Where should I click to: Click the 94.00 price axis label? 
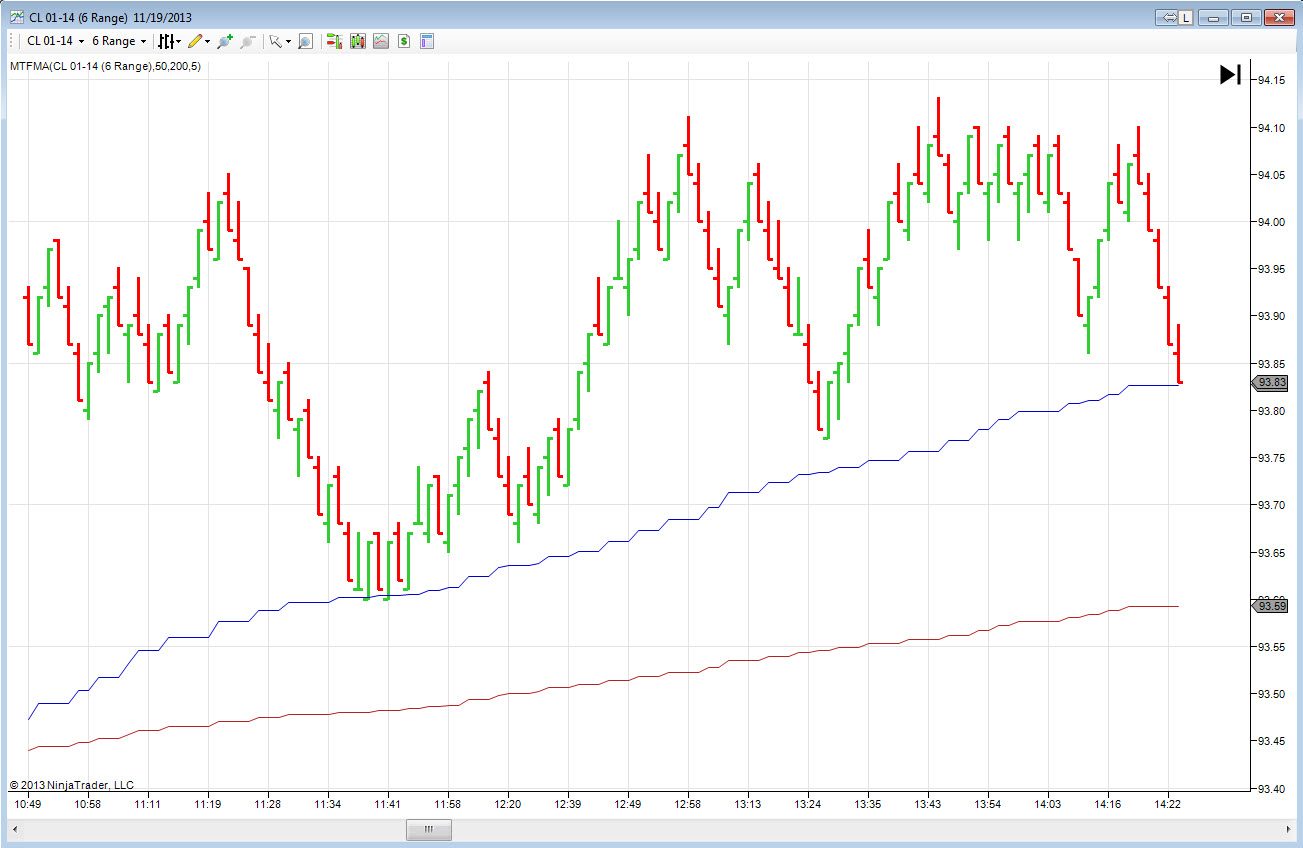tap(1272, 222)
